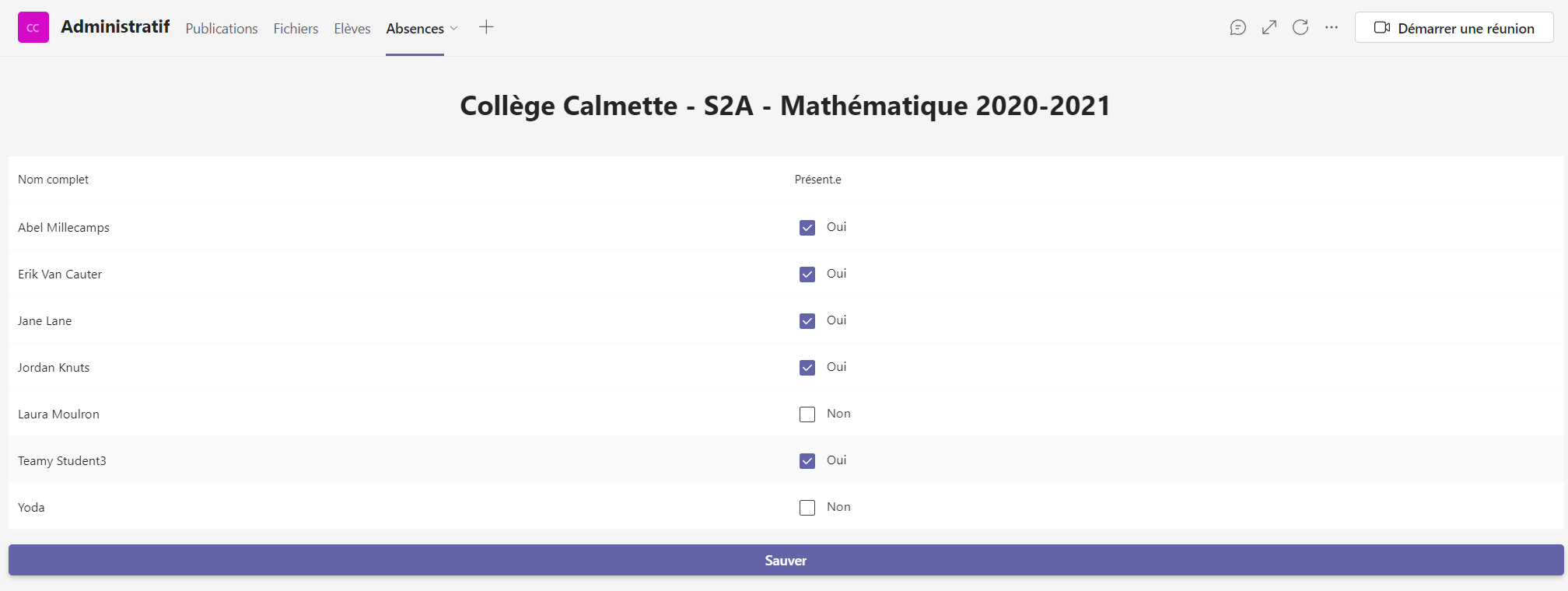Click the Présent.e column header
1568x591 pixels.
(818, 180)
